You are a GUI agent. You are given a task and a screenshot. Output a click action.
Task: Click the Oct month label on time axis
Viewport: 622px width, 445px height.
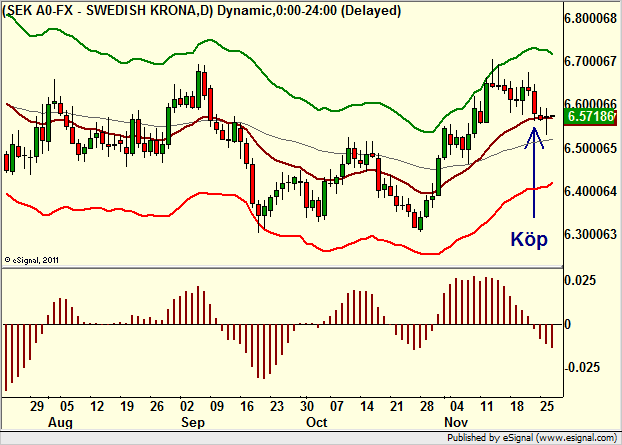317,422
